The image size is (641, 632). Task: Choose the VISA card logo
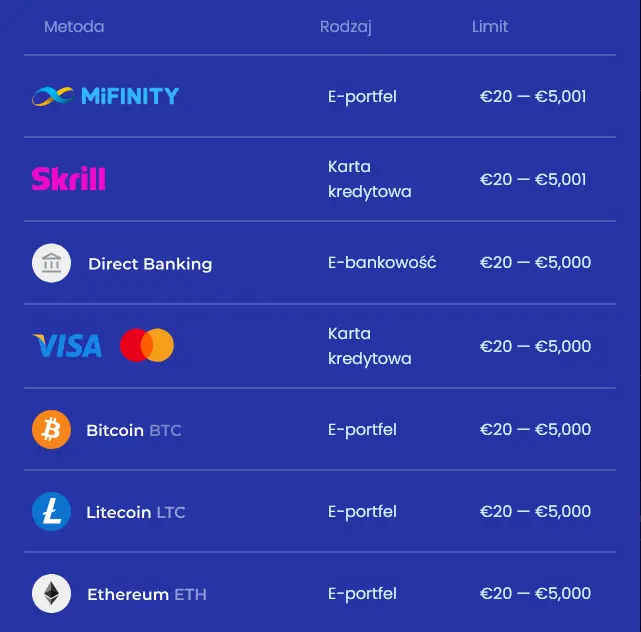pyautogui.click(x=67, y=345)
